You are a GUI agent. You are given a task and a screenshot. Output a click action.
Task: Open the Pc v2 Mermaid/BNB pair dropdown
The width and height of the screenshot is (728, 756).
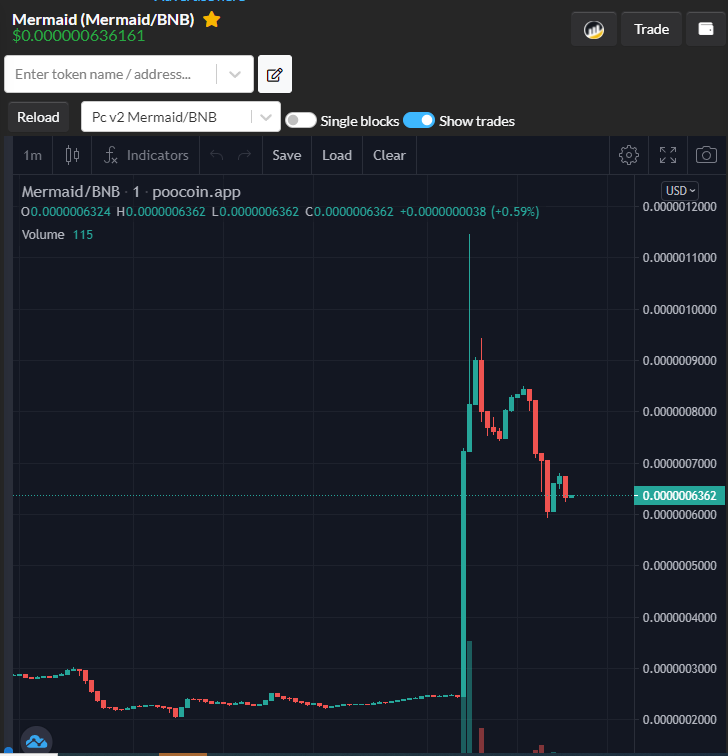[x=181, y=117]
